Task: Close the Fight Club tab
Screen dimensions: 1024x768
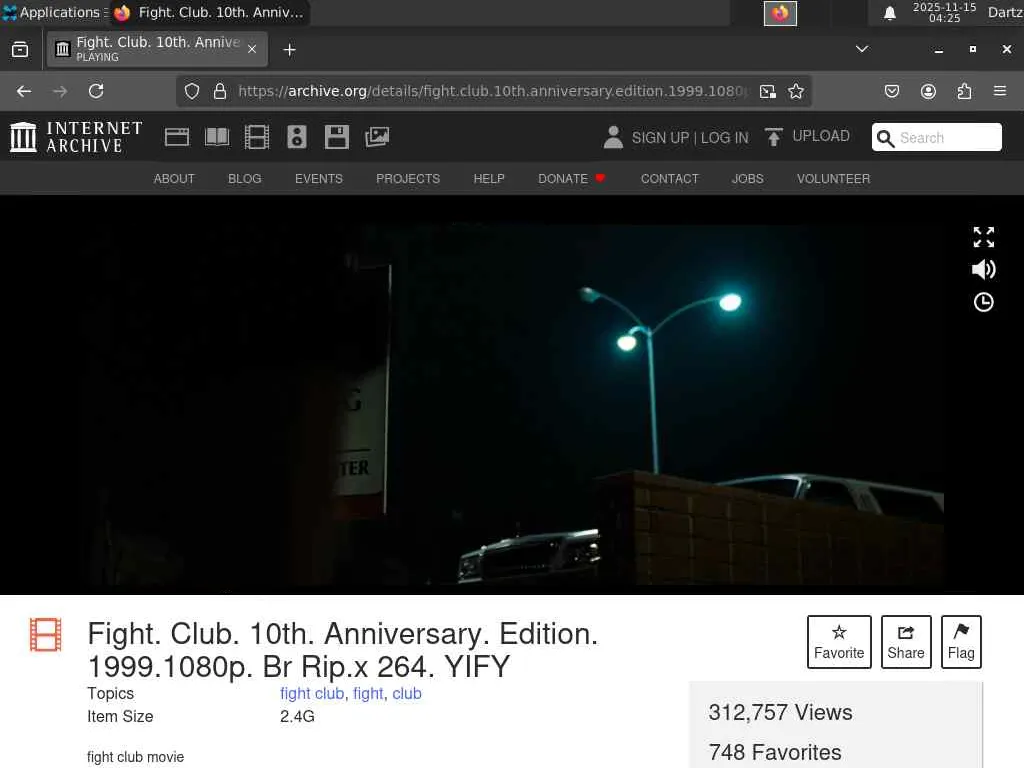Action: coord(252,49)
